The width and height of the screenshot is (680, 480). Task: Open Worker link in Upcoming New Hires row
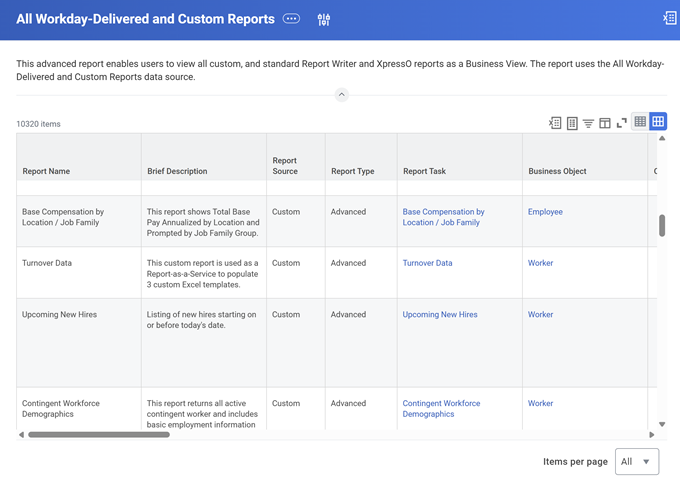[x=540, y=314]
